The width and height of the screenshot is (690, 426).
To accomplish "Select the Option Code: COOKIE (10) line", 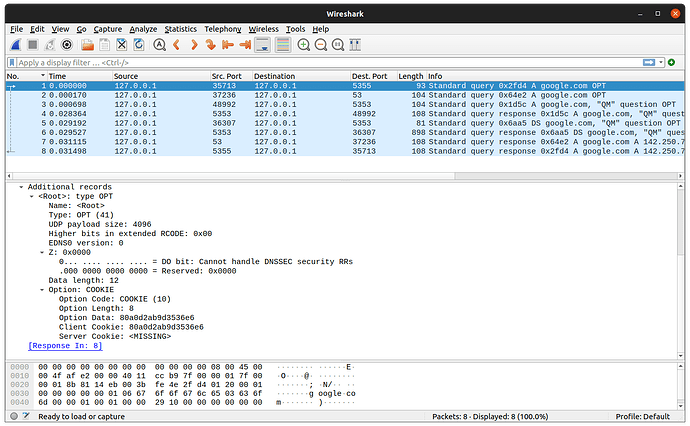I will point(115,299).
